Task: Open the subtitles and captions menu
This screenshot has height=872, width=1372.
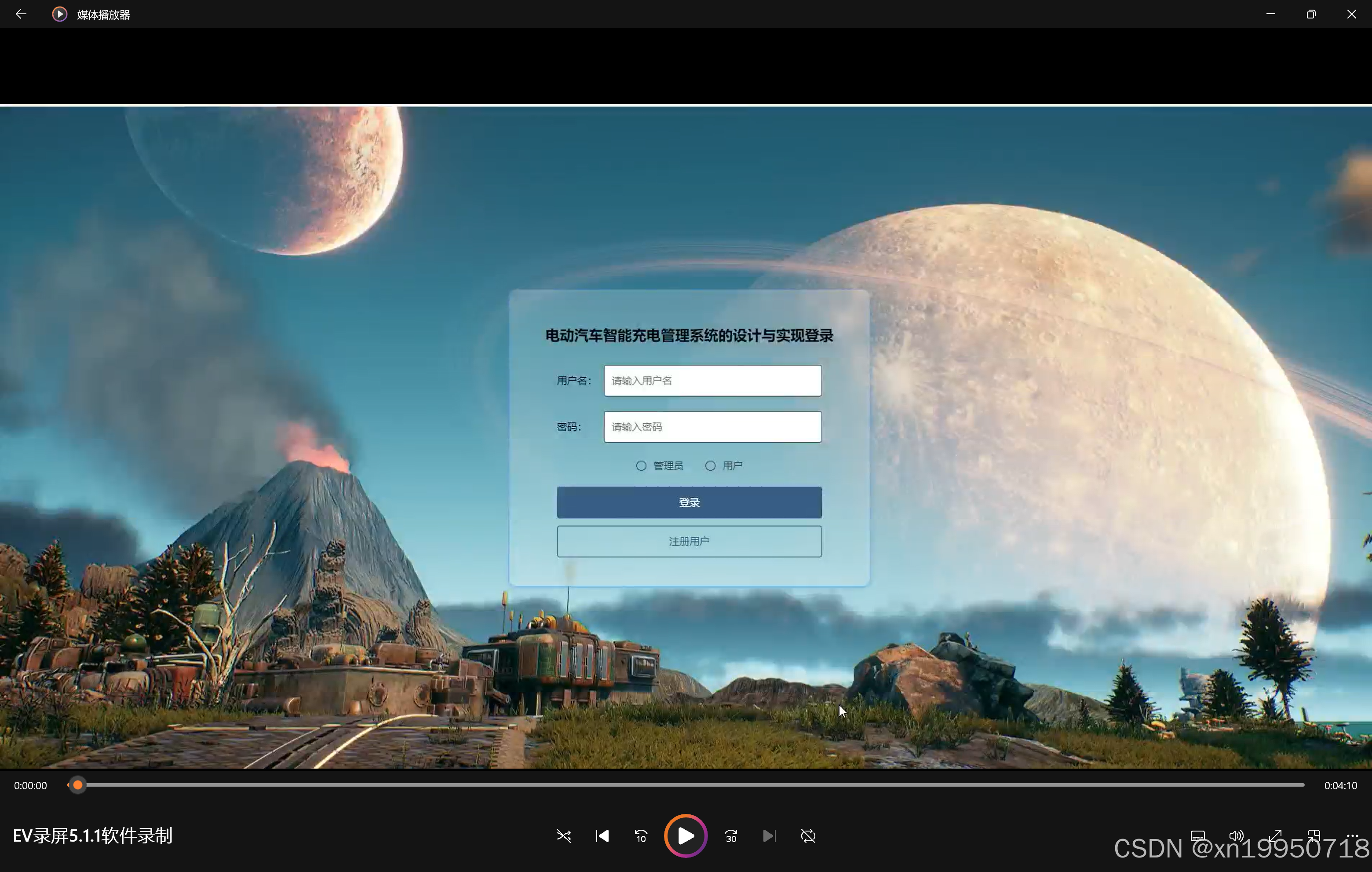Action: [1198, 836]
